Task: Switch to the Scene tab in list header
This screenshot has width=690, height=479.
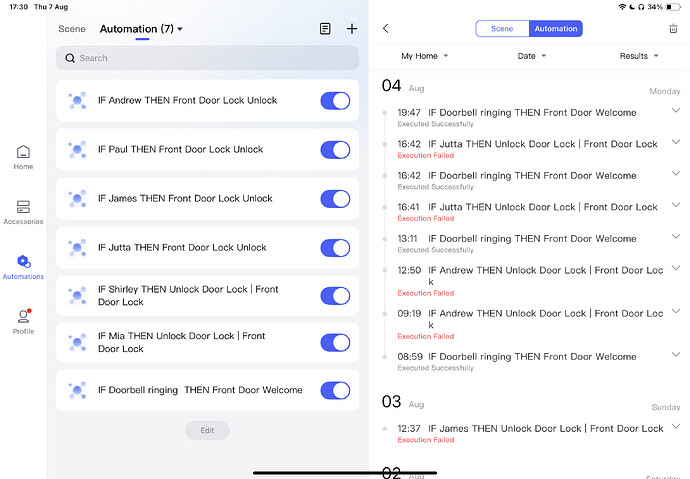Action: (72, 29)
